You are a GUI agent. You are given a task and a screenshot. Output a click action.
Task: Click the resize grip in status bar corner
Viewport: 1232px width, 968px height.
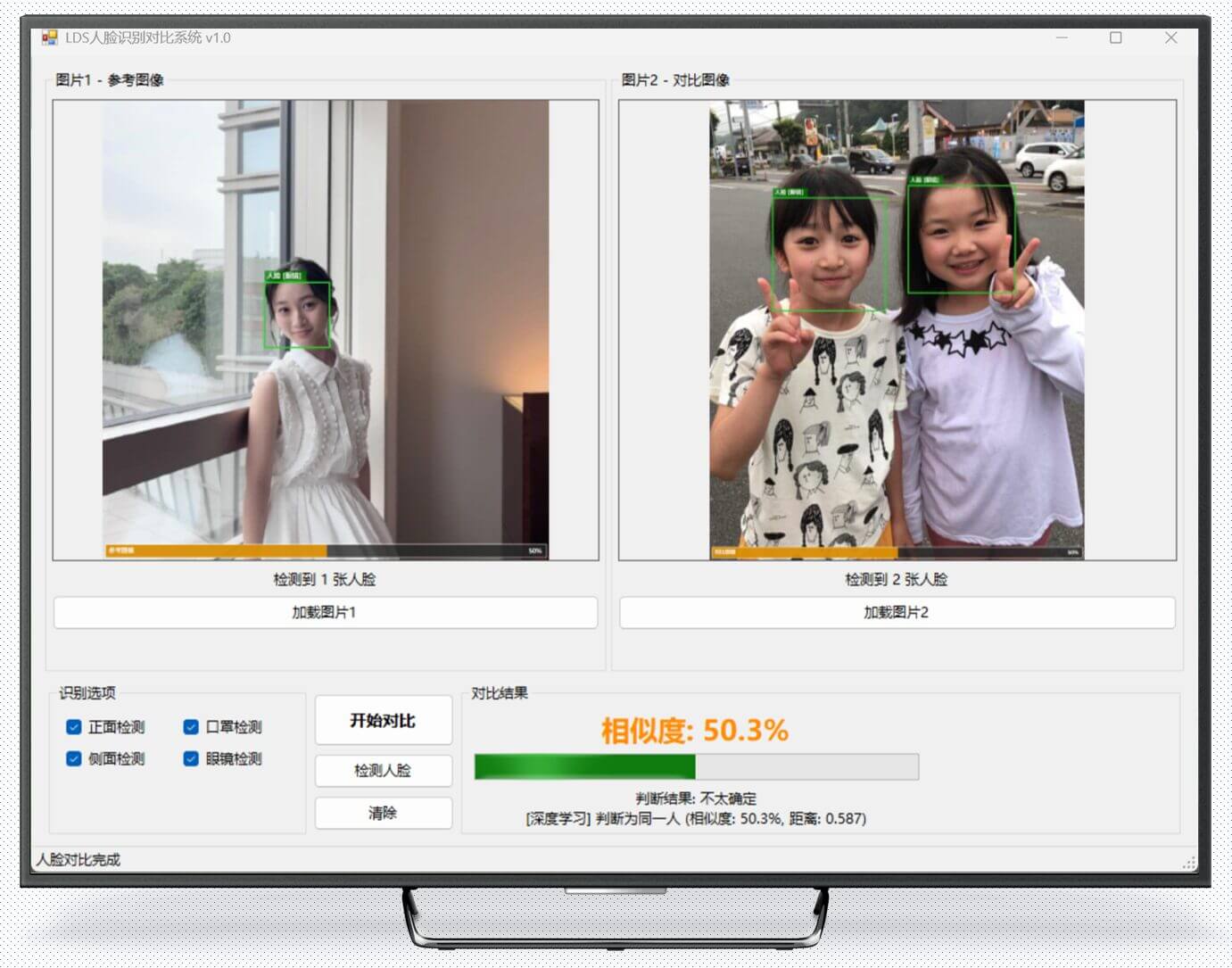click(1188, 863)
